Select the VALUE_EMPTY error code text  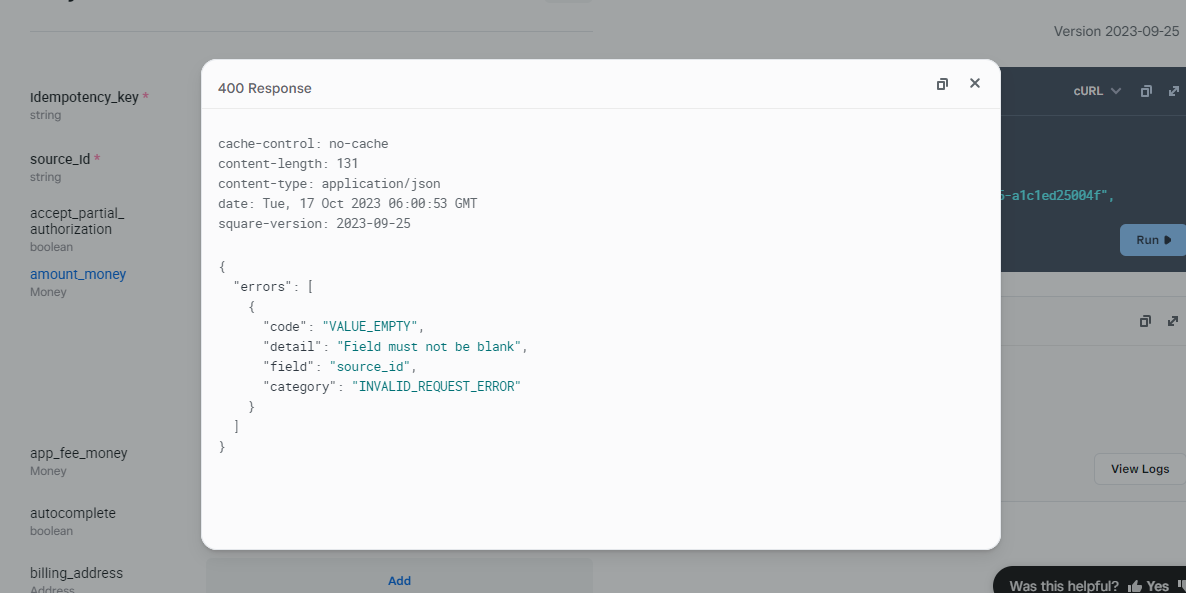(369, 326)
